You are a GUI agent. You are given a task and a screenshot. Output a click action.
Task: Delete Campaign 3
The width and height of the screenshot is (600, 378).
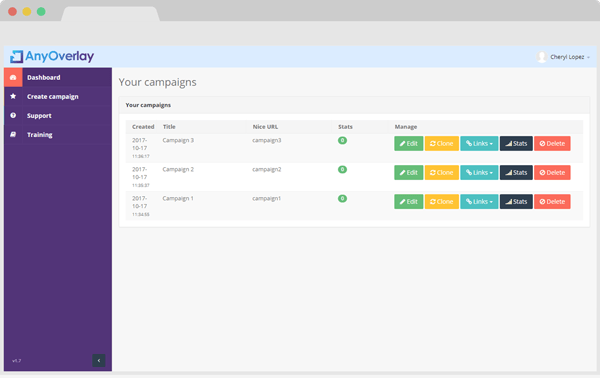coord(552,143)
